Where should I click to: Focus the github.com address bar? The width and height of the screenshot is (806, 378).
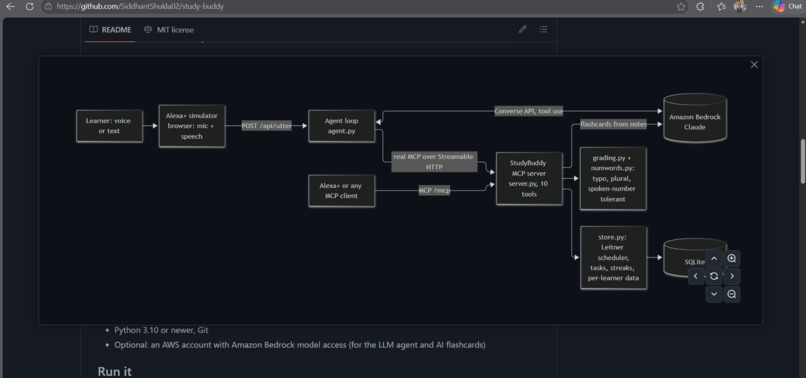(360, 7)
